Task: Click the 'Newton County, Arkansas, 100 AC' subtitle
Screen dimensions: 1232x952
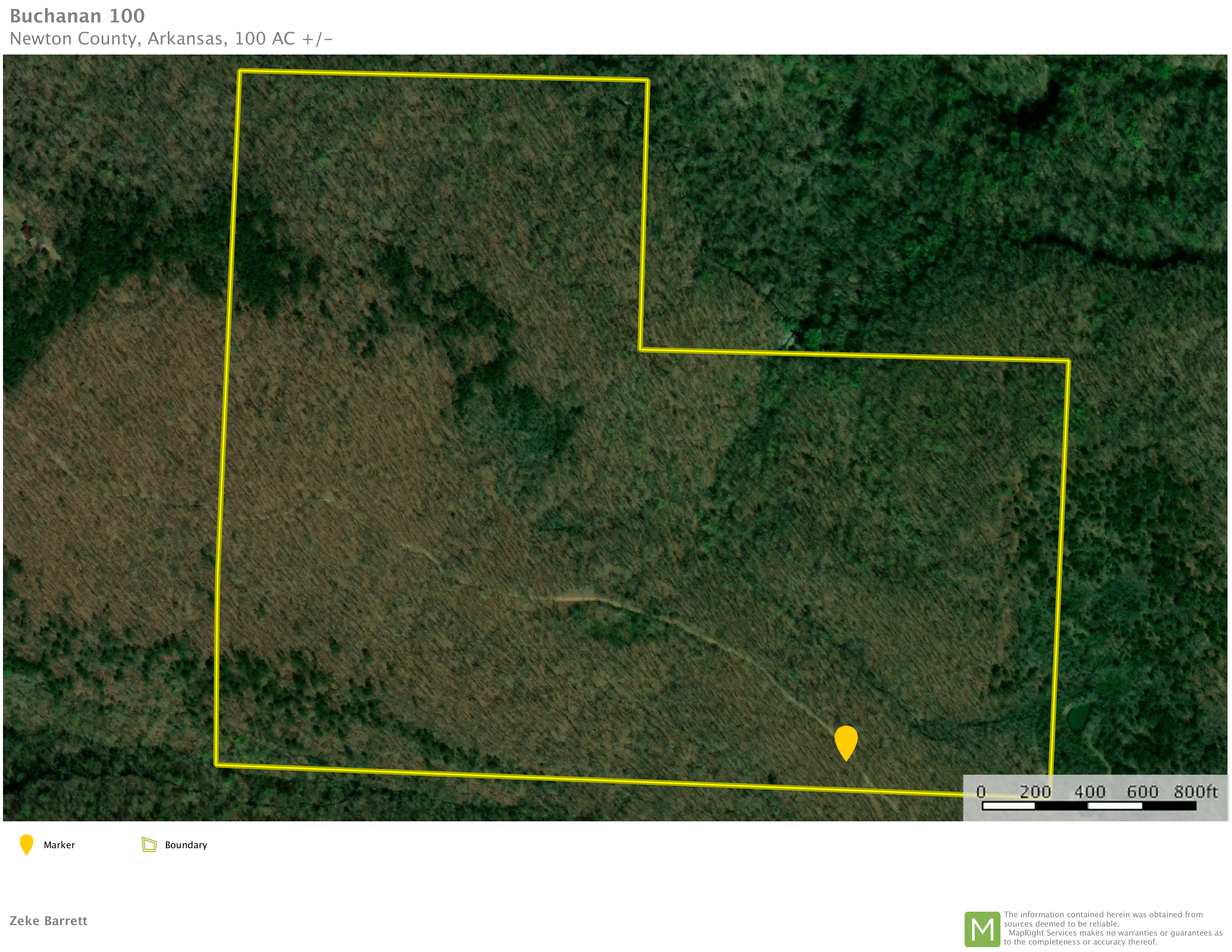Action: pos(171,38)
